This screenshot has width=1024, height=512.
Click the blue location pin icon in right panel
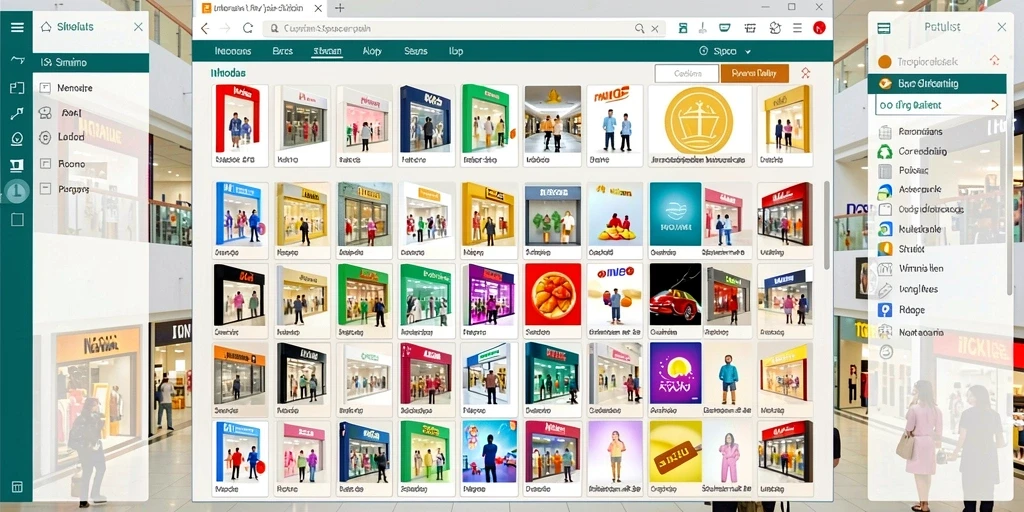click(x=885, y=310)
